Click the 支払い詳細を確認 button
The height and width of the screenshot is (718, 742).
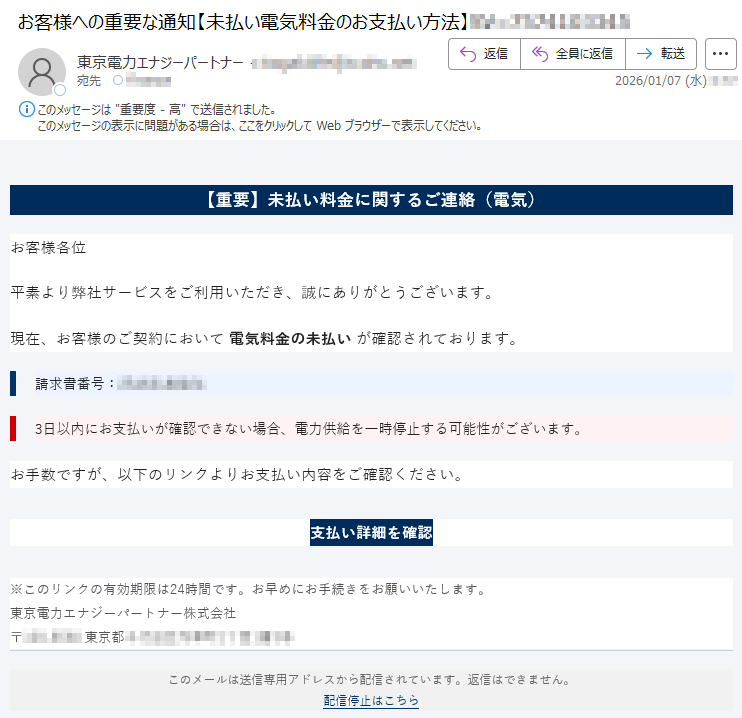click(371, 532)
